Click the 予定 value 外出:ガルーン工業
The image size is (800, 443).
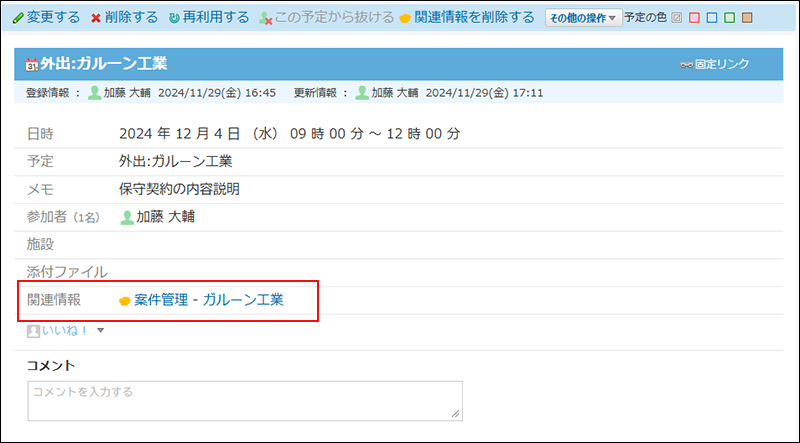176,162
